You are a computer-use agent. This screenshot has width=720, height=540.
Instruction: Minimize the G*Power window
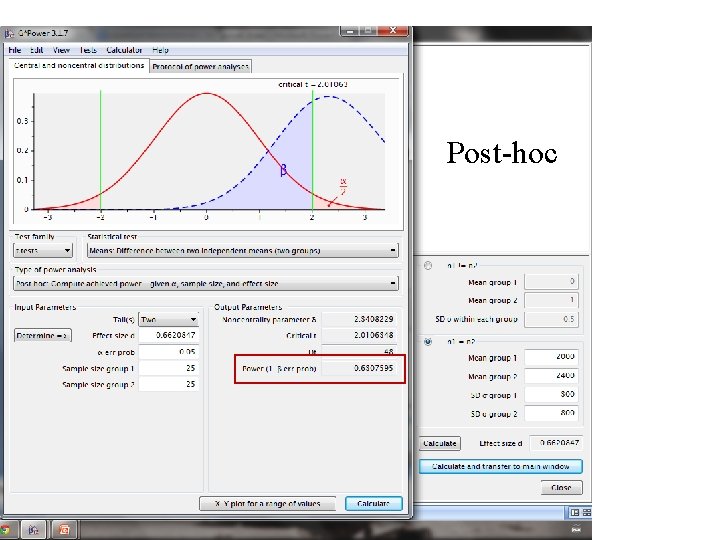click(x=350, y=31)
